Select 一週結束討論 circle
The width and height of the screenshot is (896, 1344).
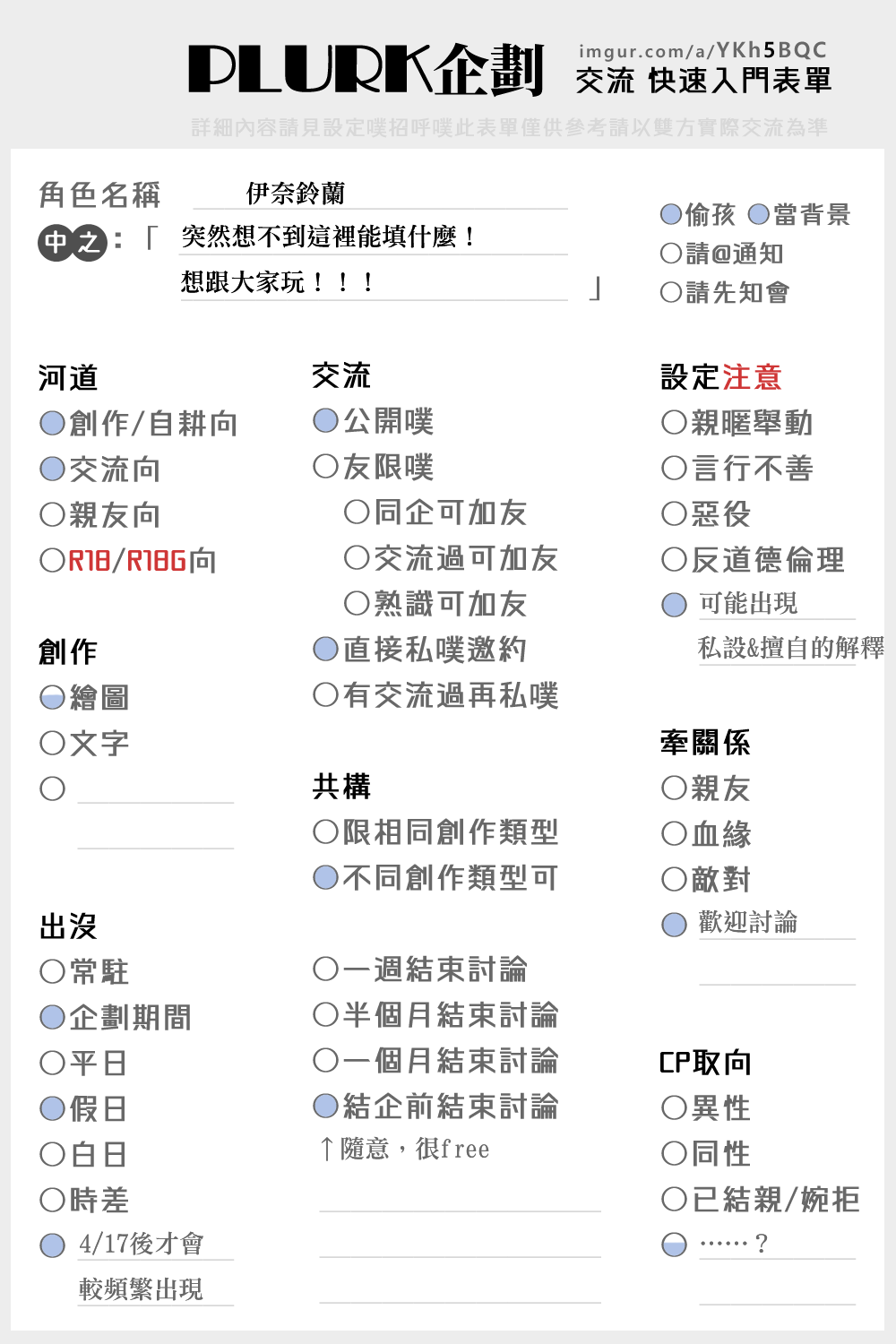click(325, 969)
